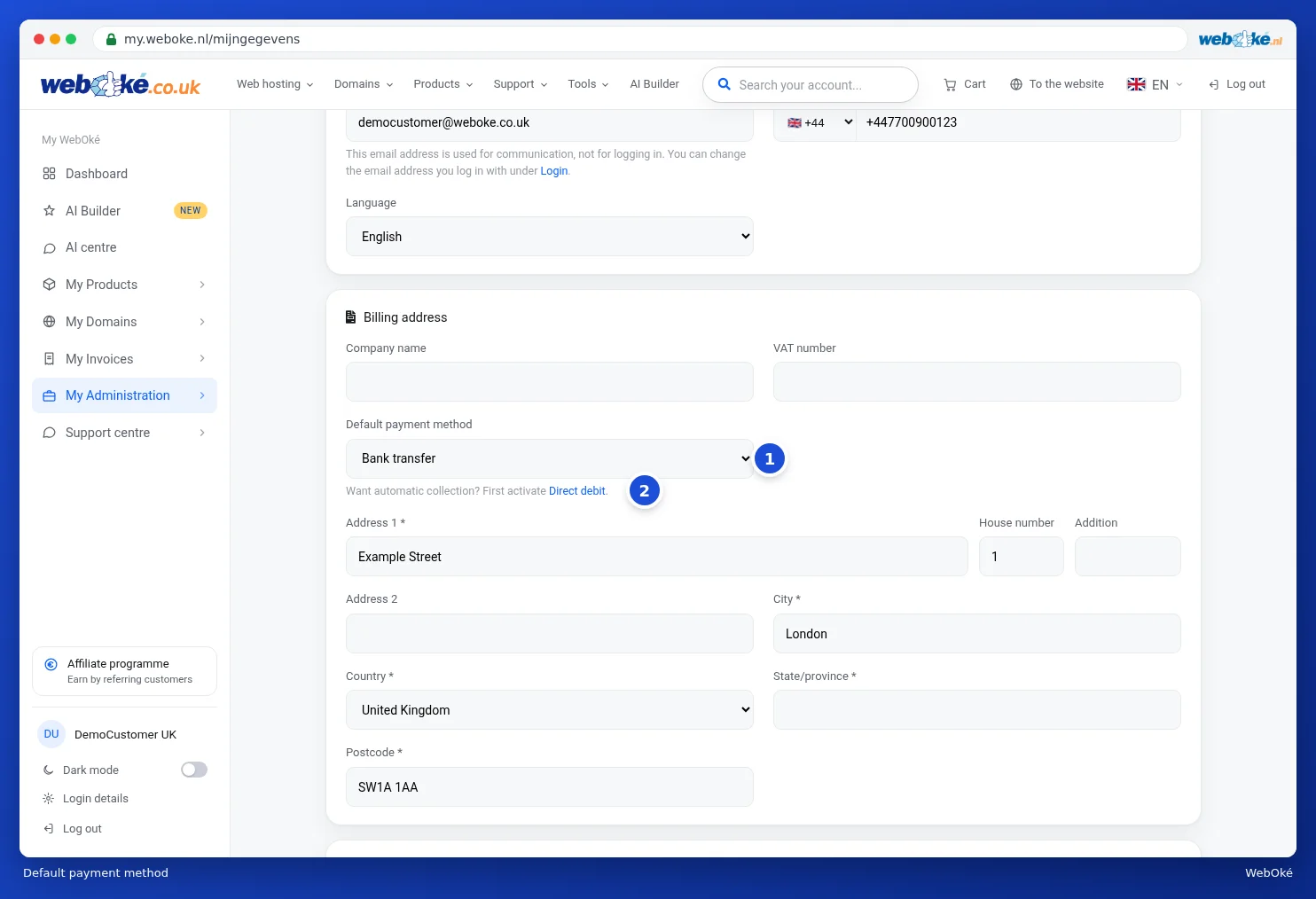Image resolution: width=1316 pixels, height=899 pixels.
Task: Click the AI Builder star icon
Action: pyautogui.click(x=50, y=211)
